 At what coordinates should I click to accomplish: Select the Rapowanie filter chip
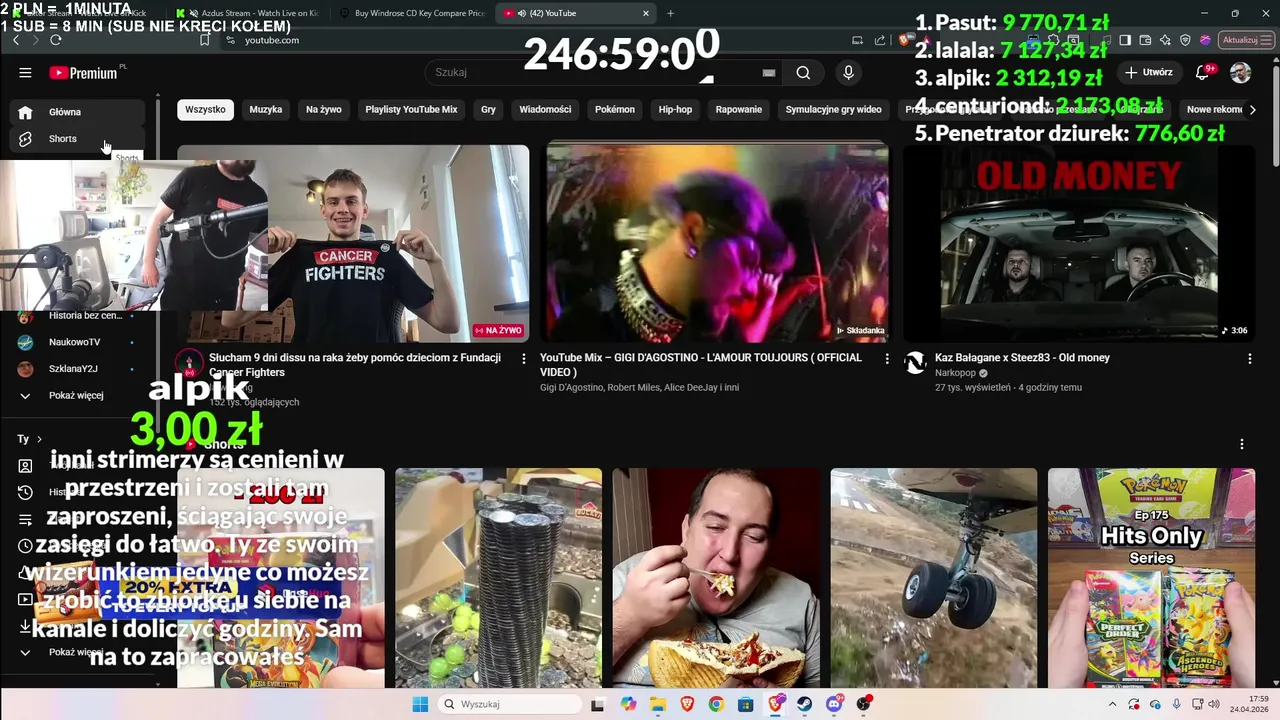[739, 109]
